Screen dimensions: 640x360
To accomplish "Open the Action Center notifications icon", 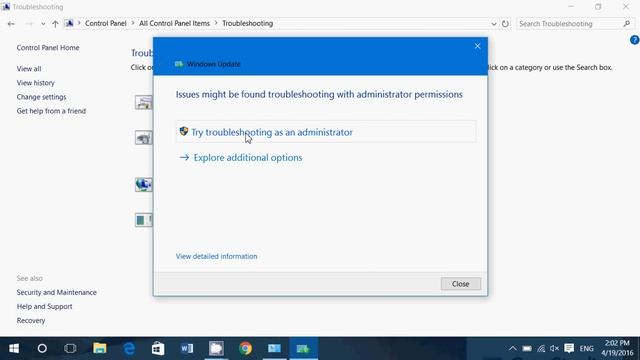I will tap(569, 349).
